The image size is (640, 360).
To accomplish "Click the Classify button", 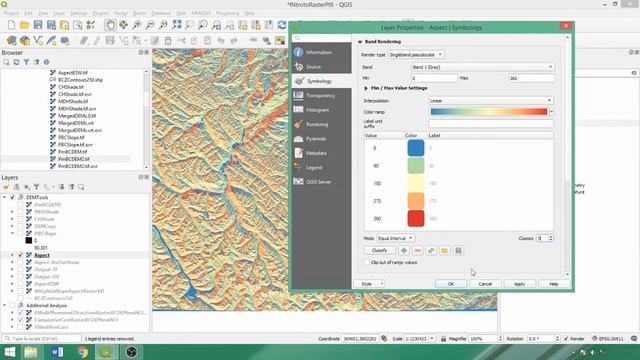I will [380, 251].
